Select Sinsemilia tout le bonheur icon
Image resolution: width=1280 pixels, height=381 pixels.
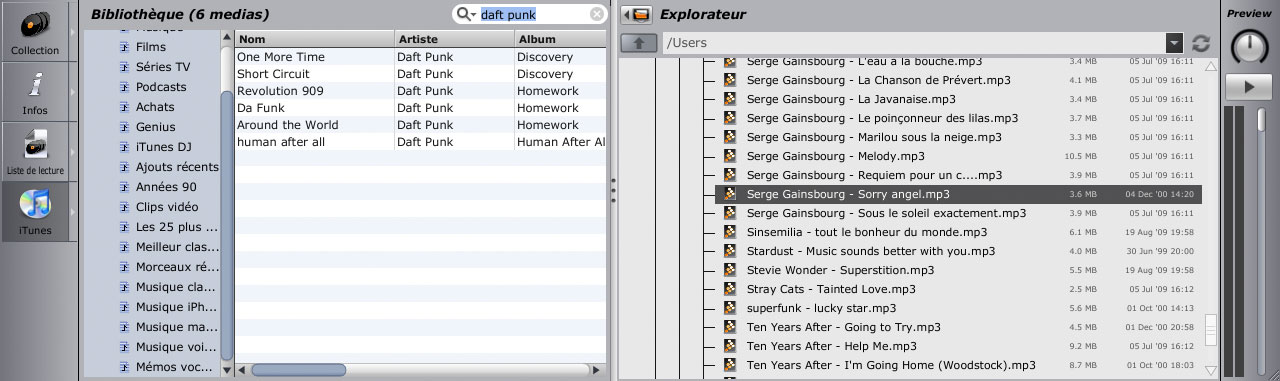[731, 232]
